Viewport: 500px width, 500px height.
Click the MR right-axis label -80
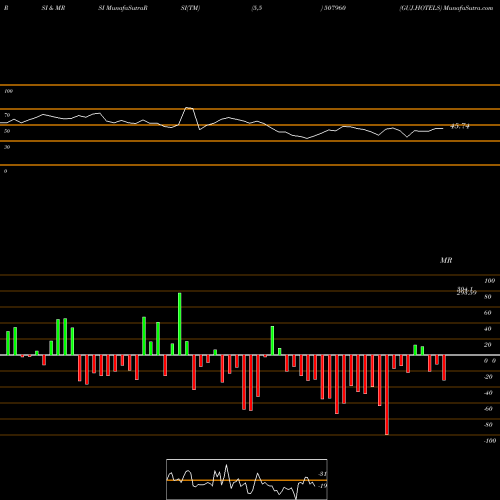coord(488,425)
